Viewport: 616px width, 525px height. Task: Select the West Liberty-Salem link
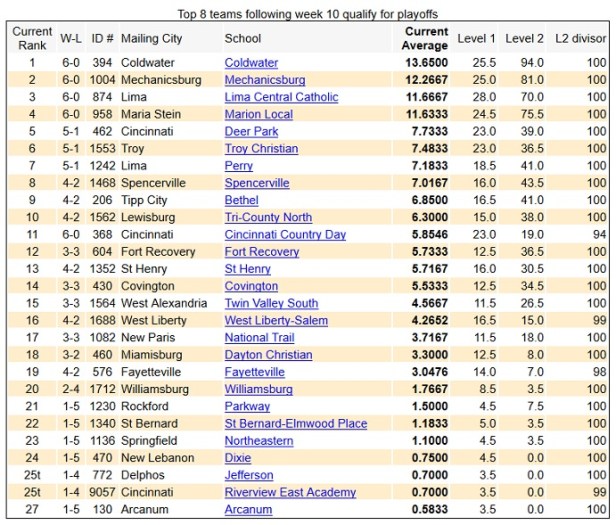(x=276, y=320)
